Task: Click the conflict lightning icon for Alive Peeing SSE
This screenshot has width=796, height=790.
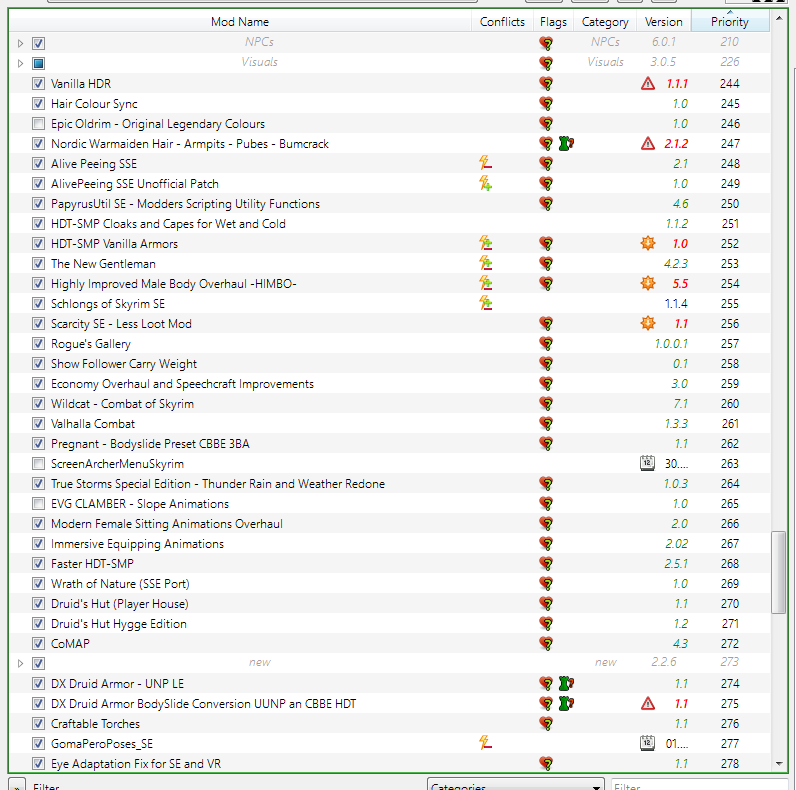Action: click(485, 163)
